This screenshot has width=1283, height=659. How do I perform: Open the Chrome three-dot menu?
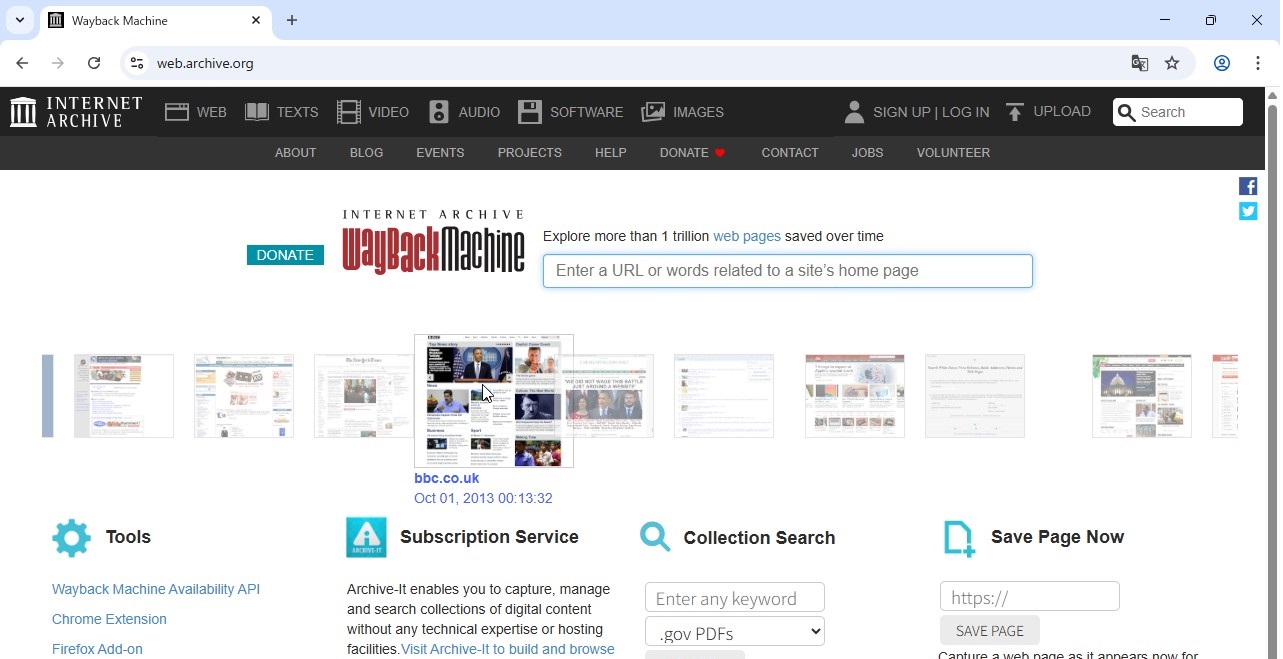click(1258, 63)
